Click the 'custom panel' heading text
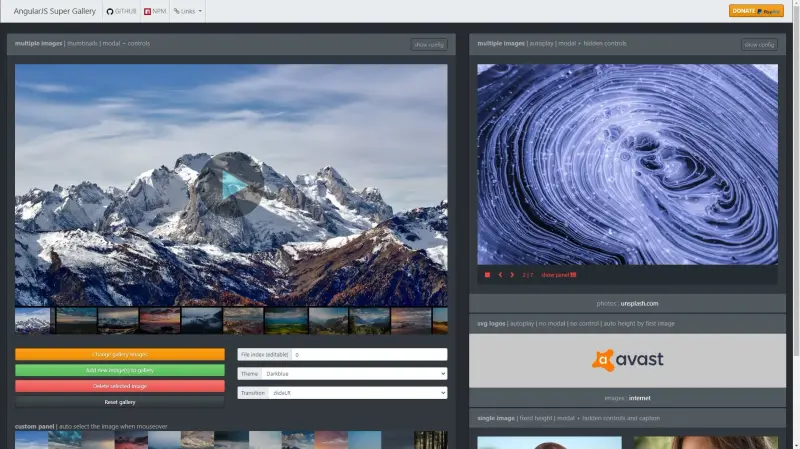This screenshot has height=449, width=800. pos(34,427)
